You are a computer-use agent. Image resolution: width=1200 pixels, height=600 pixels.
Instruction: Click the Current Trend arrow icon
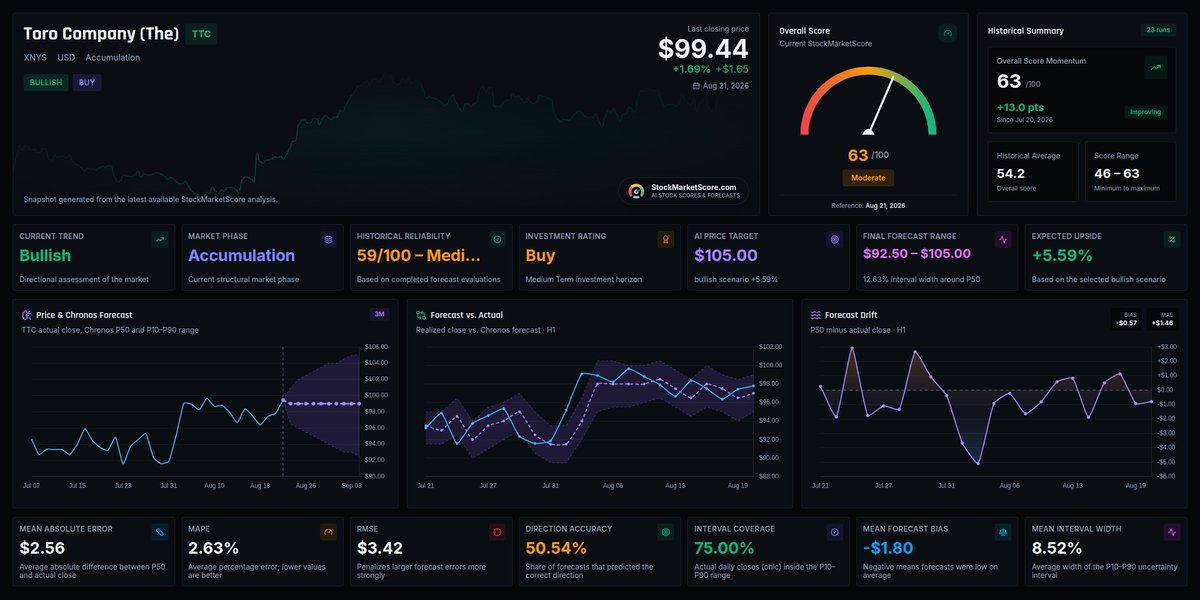point(159,240)
